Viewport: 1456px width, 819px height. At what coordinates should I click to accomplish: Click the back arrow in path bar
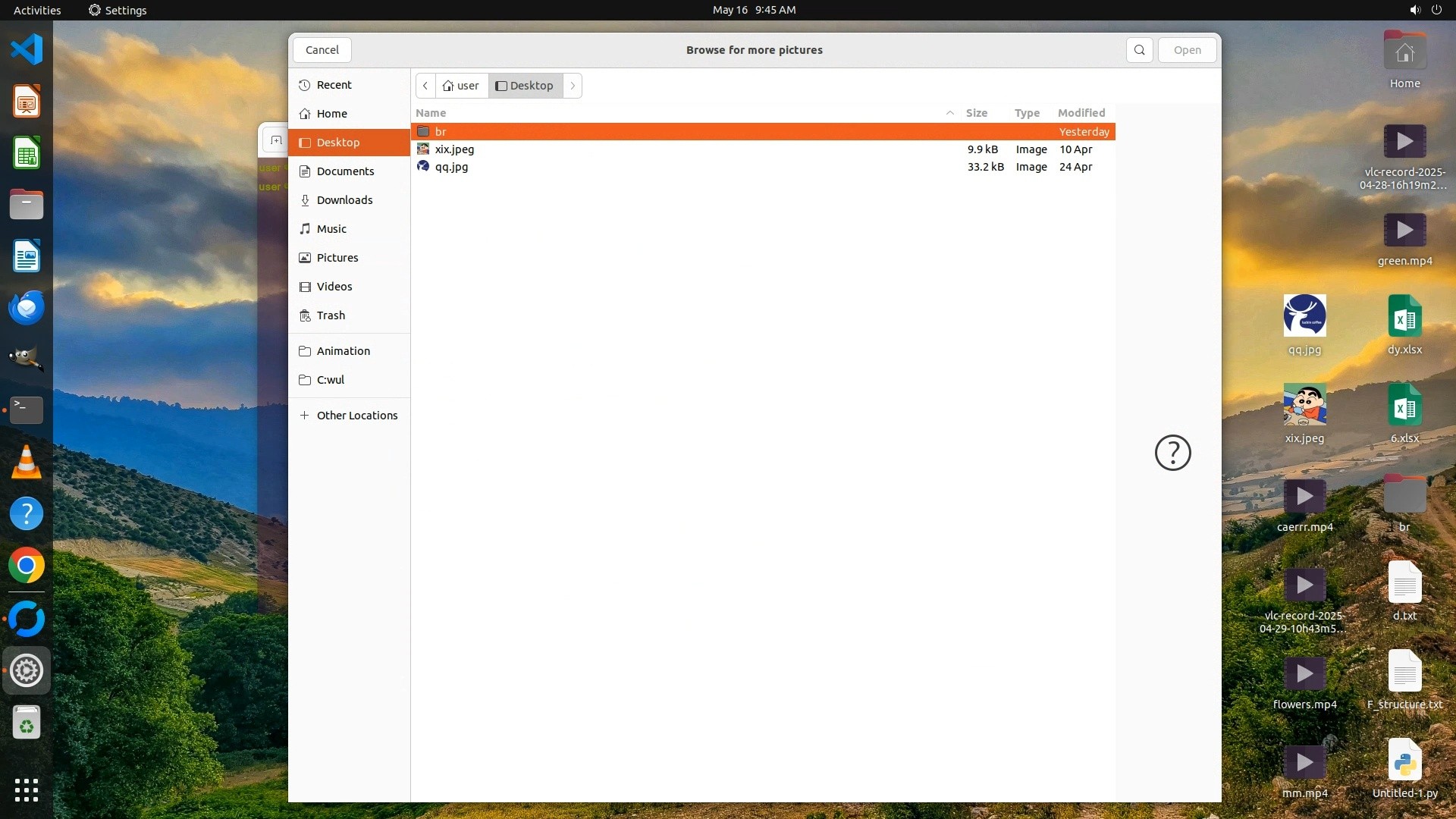click(425, 86)
